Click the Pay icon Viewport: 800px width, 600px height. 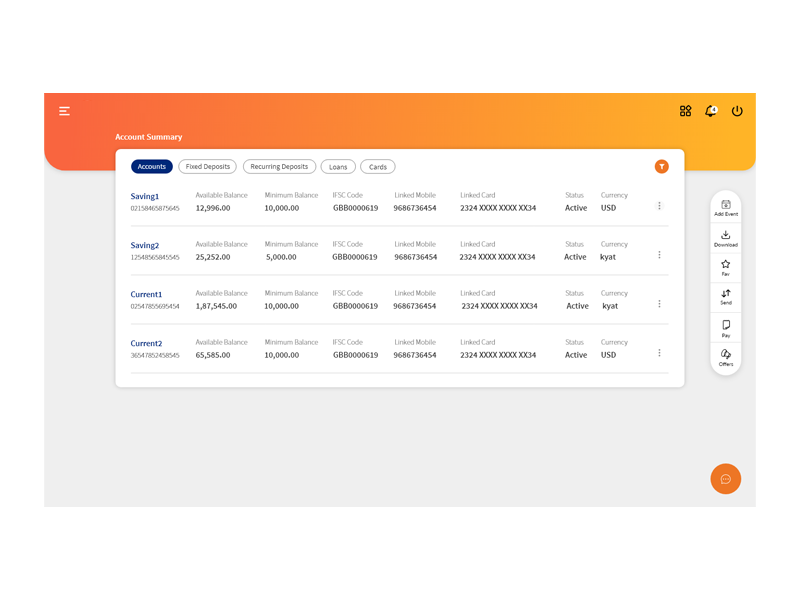point(726,329)
